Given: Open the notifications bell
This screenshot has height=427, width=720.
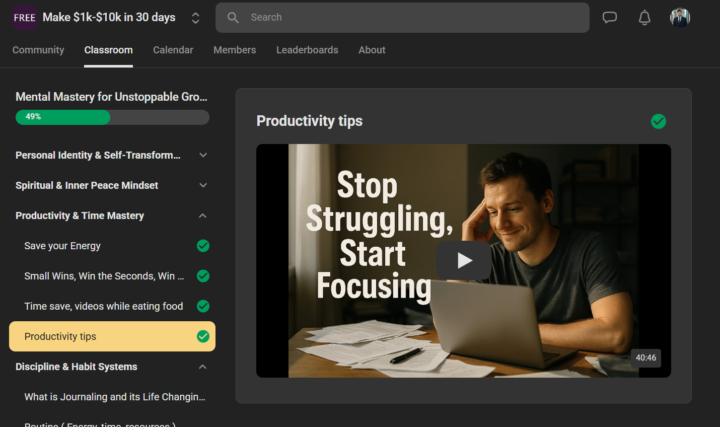Looking at the screenshot, I should tap(644, 17).
